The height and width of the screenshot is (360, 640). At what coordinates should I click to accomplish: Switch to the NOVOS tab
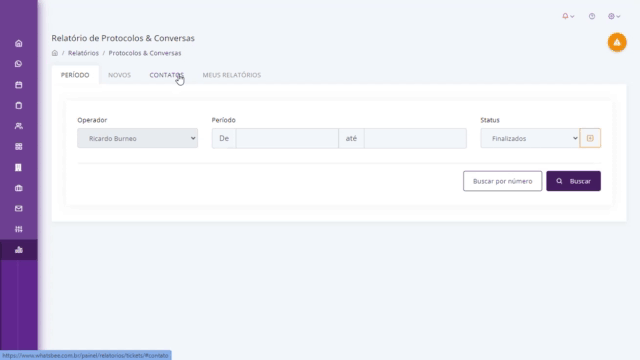pyautogui.click(x=120, y=75)
